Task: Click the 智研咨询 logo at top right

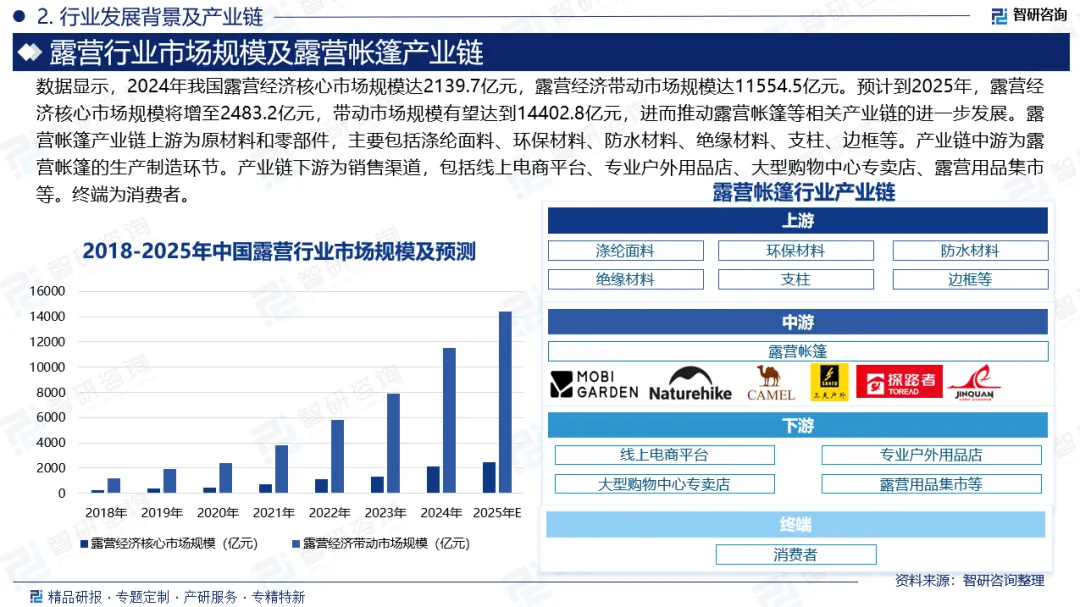Action: 1030,15
